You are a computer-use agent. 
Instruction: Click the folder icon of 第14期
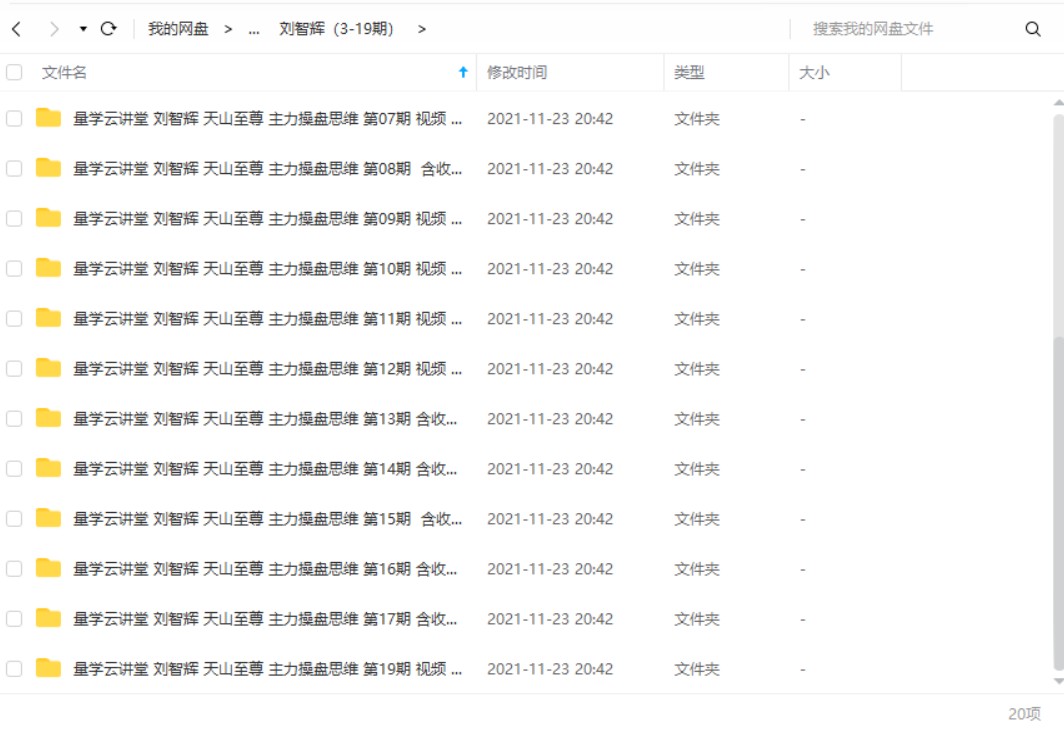pyautogui.click(x=48, y=467)
